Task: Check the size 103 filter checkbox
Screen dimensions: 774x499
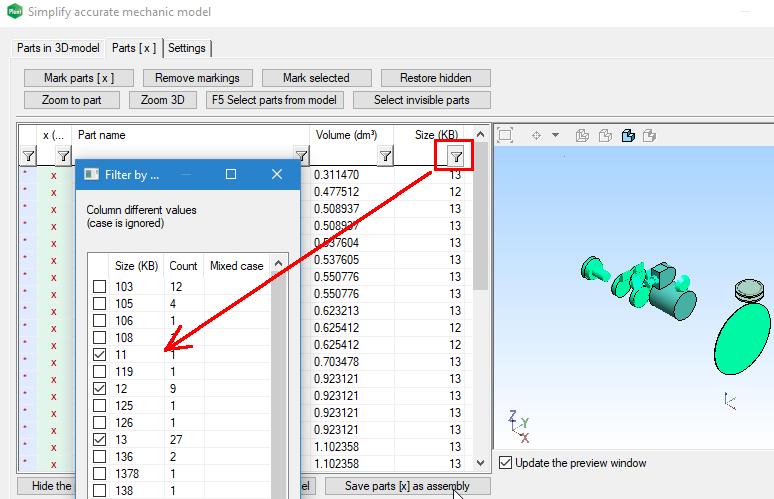Action: click(99, 287)
